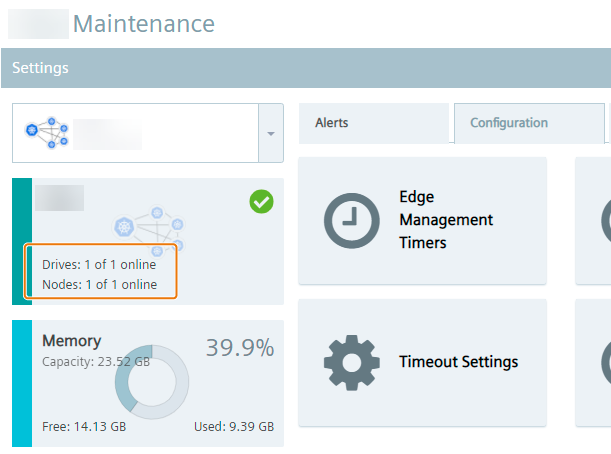
Task: Click the clock icon on Edge Management Timers
Action: click(x=352, y=220)
